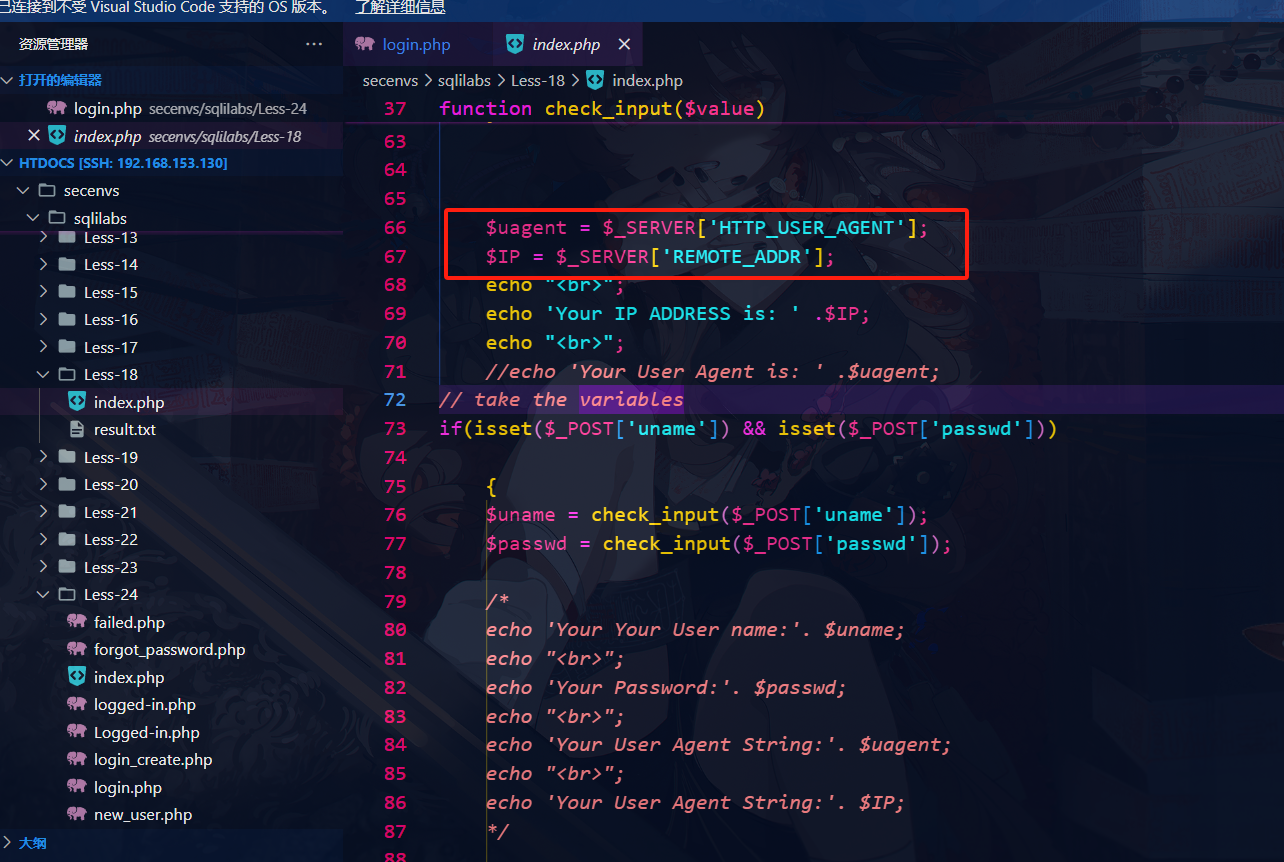
Task: Click $uagent variable on line 66
Action: pos(526,228)
